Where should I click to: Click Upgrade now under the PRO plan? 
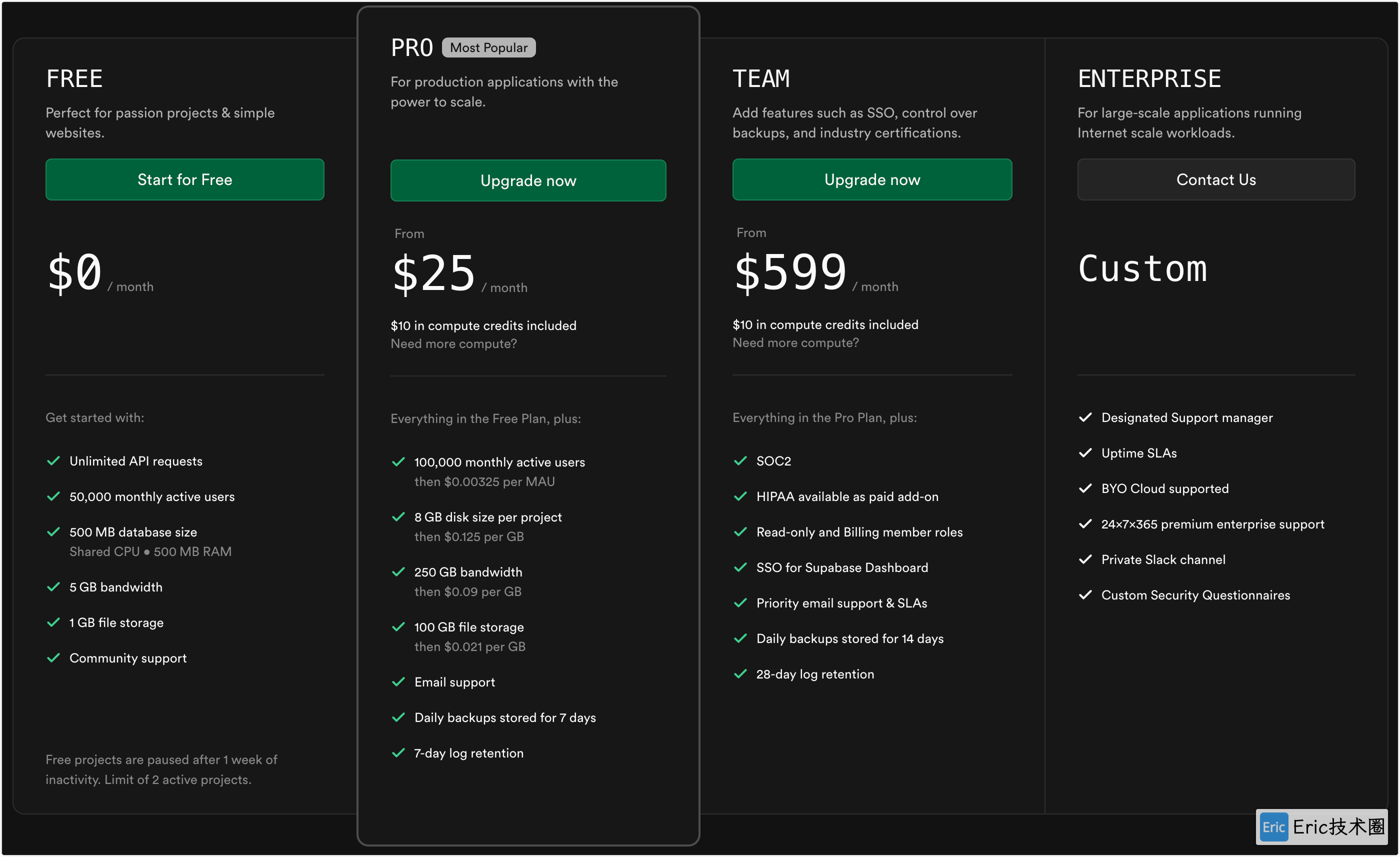(528, 180)
